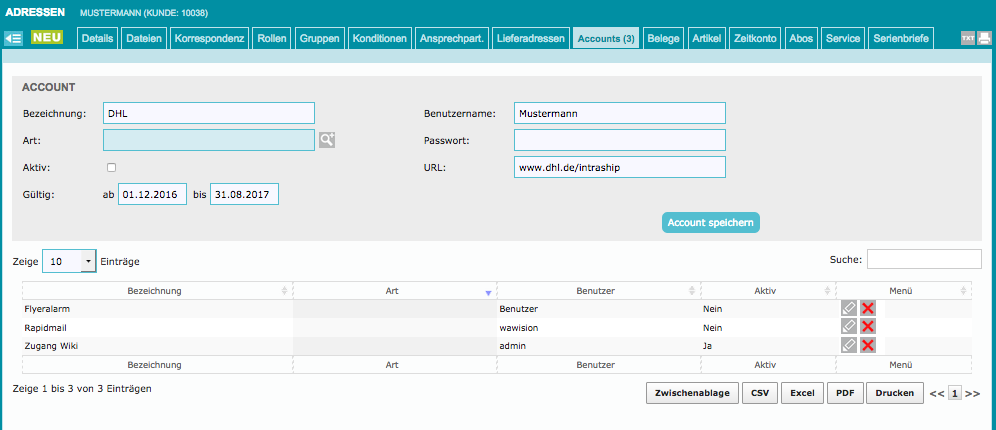996x430 pixels.
Task: Click the back arrow icon beside NEU
Action: click(14, 39)
